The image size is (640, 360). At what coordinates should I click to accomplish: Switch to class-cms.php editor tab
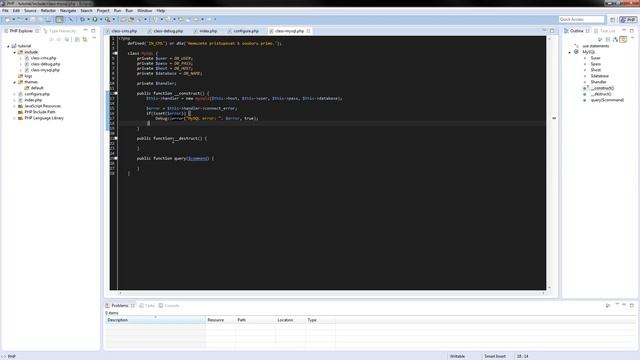click(x=124, y=31)
